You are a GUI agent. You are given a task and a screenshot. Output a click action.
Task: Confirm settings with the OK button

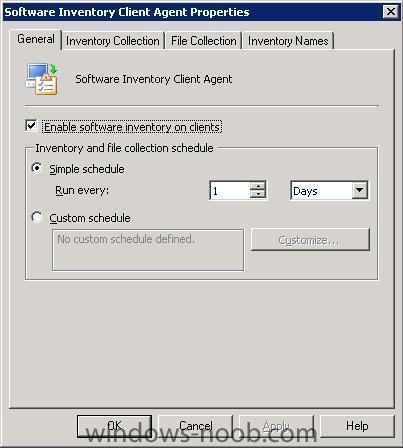tap(114, 426)
